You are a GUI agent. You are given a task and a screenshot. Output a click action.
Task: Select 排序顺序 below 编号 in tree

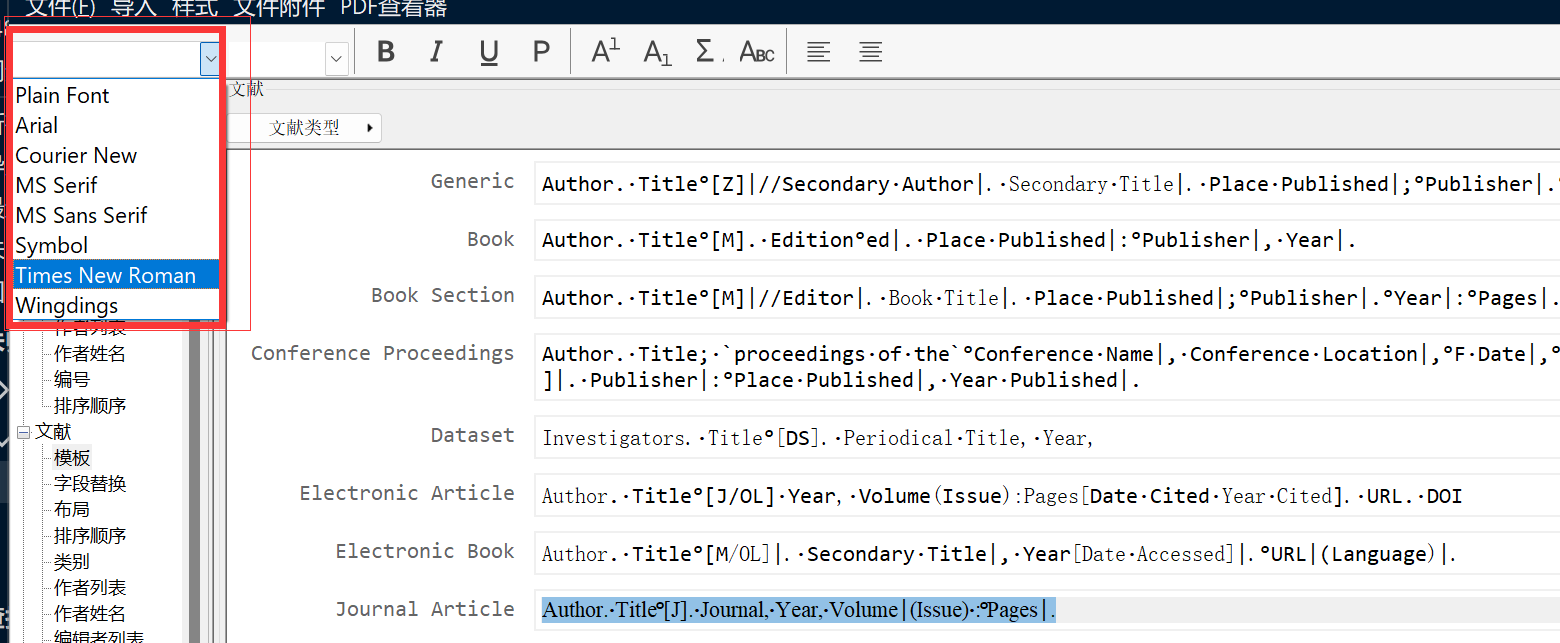(x=90, y=406)
